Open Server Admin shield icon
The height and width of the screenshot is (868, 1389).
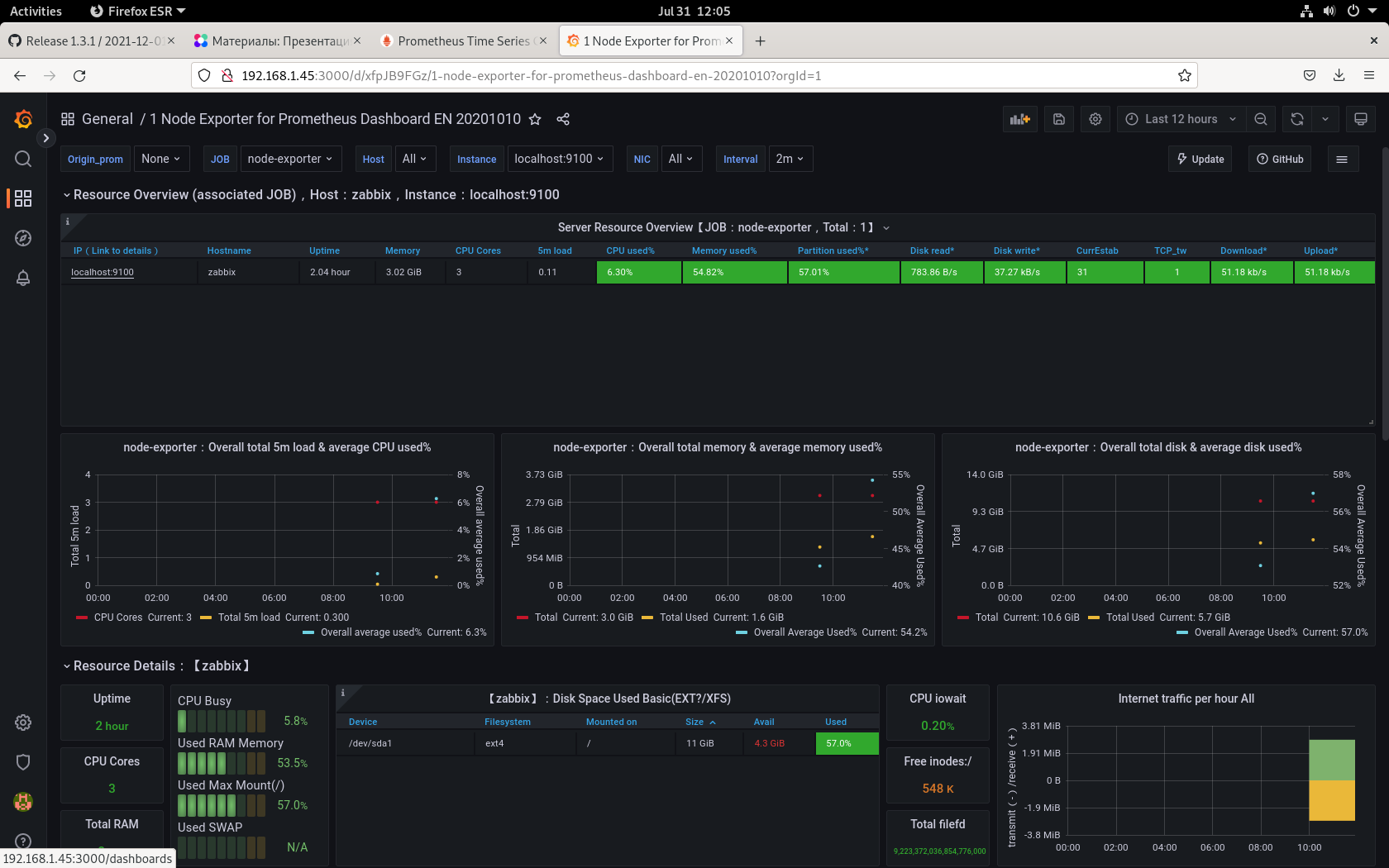point(23,762)
